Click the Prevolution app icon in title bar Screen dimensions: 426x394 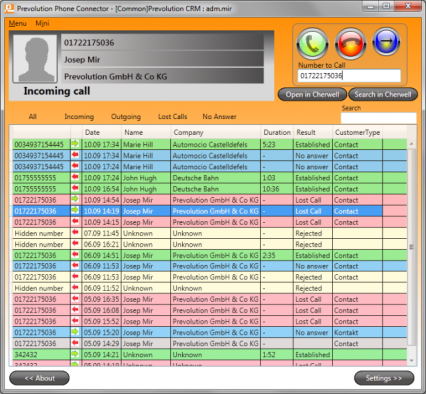pos(9,8)
